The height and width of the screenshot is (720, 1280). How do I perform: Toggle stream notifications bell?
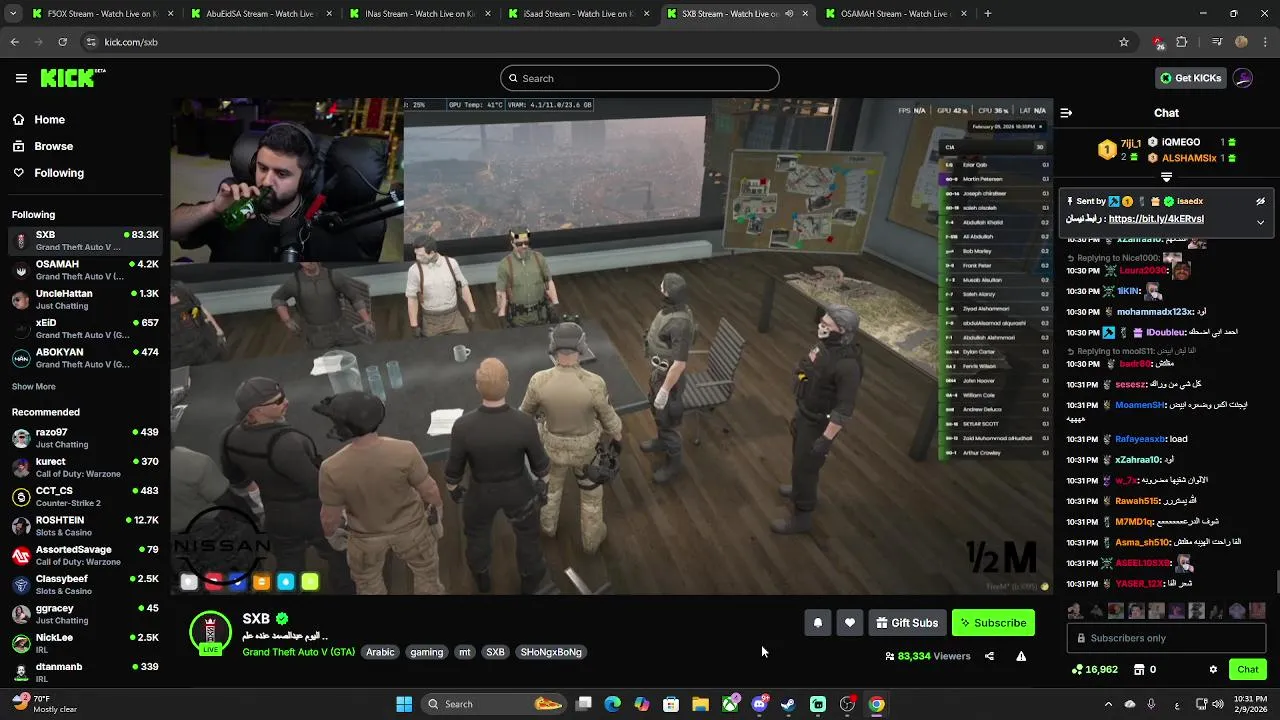[x=818, y=623]
